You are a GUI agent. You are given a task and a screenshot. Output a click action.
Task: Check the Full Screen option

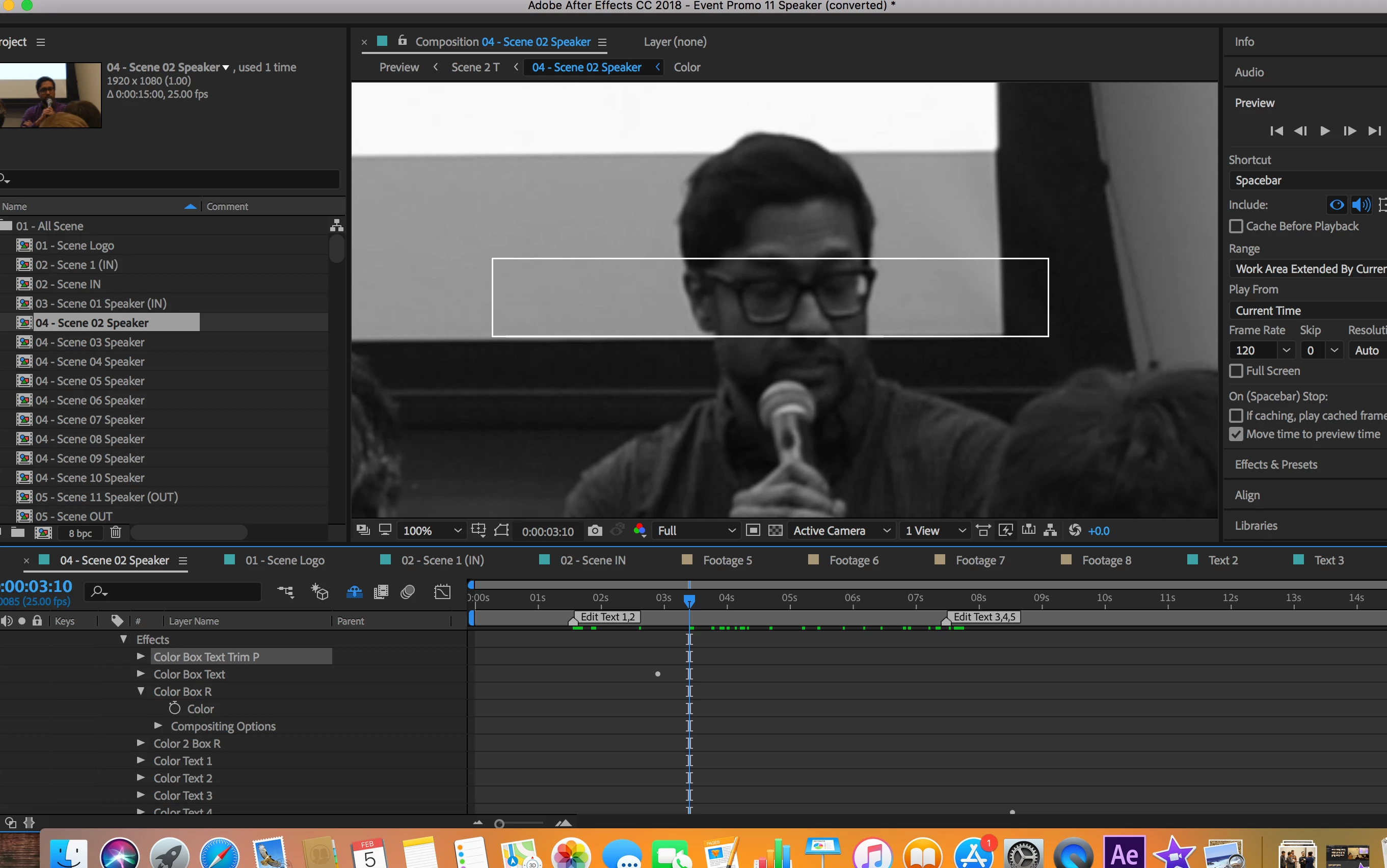click(1236, 371)
